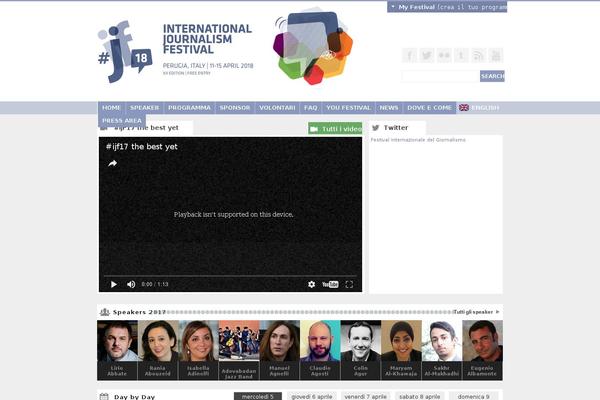Open the Tumblr social icon in header
Viewport: 600px width, 400px height.
(x=461, y=56)
